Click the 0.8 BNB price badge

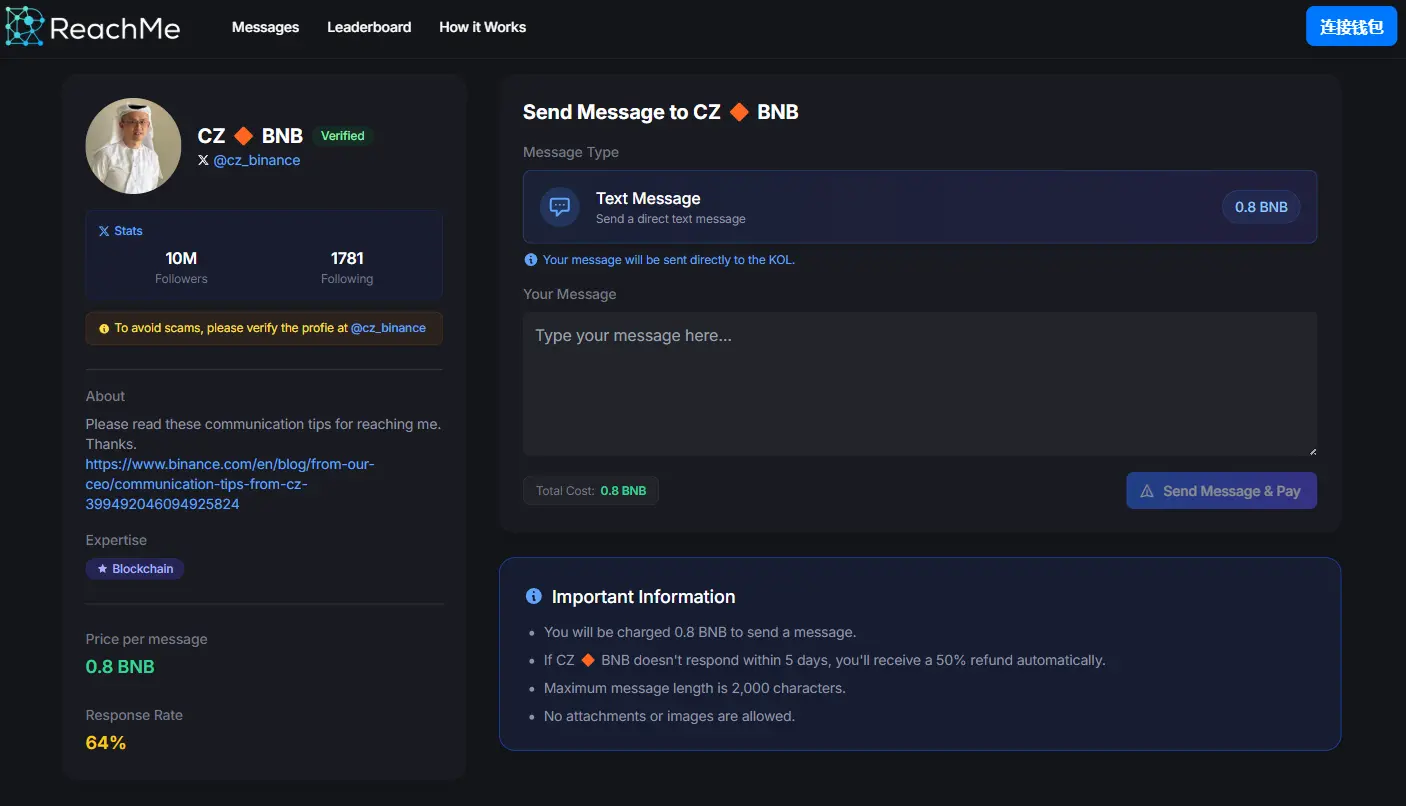point(1260,207)
